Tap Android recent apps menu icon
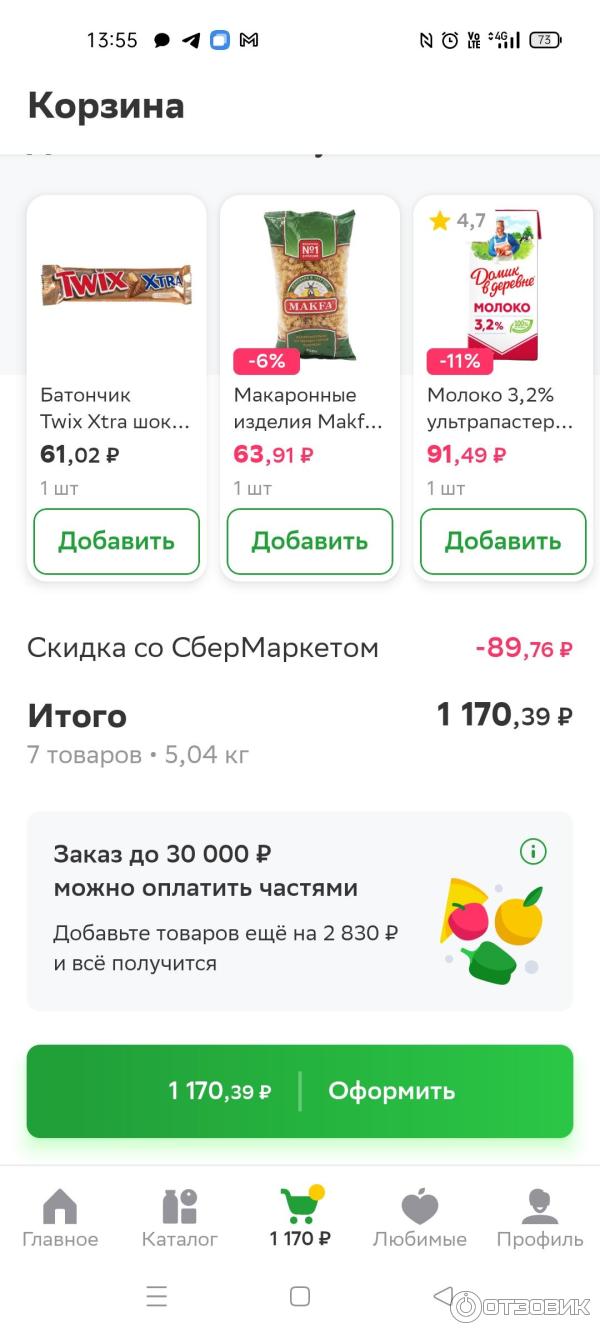Viewport: 600px width, 1333px height. [157, 1297]
